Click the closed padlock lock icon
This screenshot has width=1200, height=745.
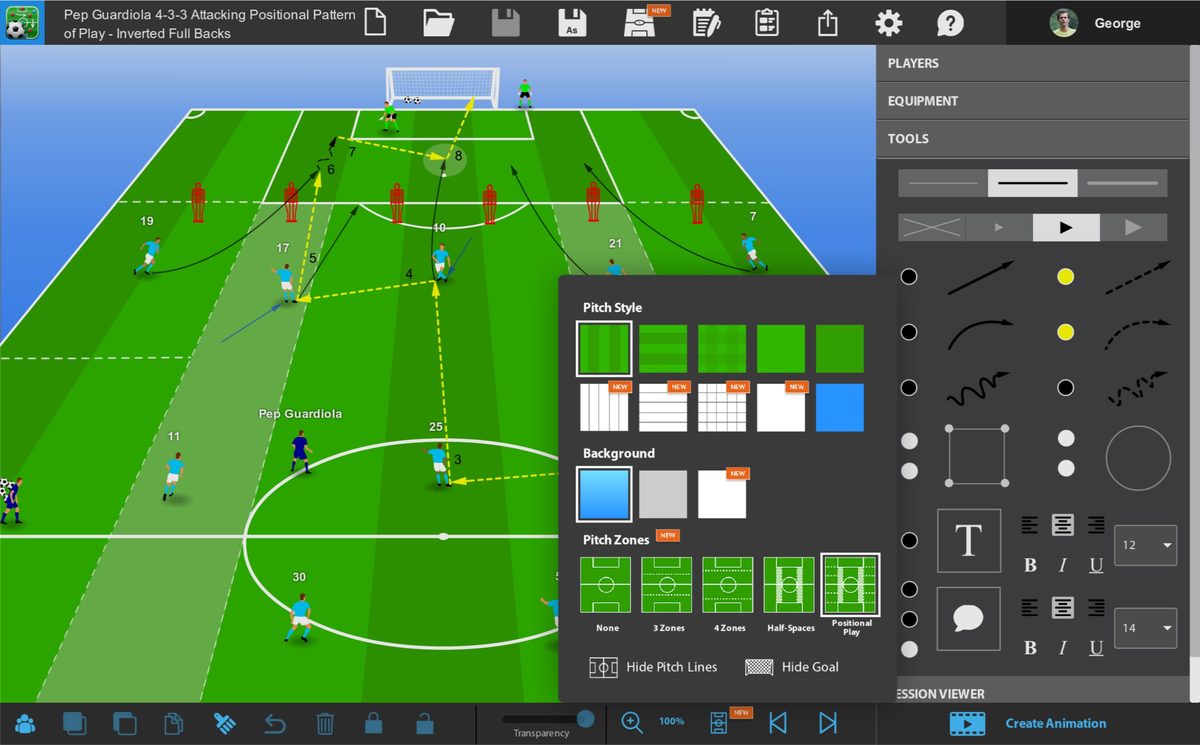374,722
